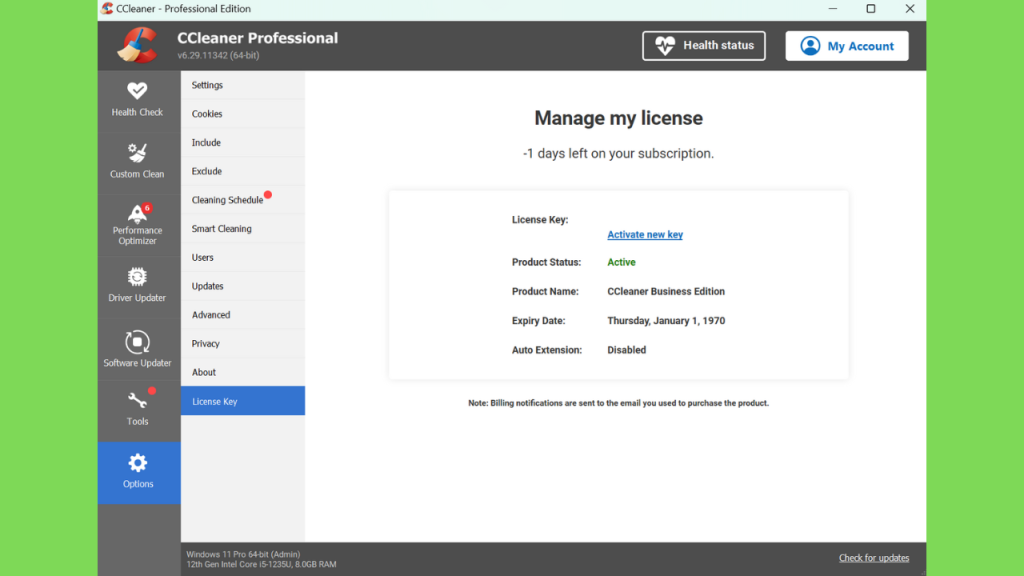Image resolution: width=1024 pixels, height=576 pixels.
Task: Click the Active product status text
Action: [x=621, y=262]
